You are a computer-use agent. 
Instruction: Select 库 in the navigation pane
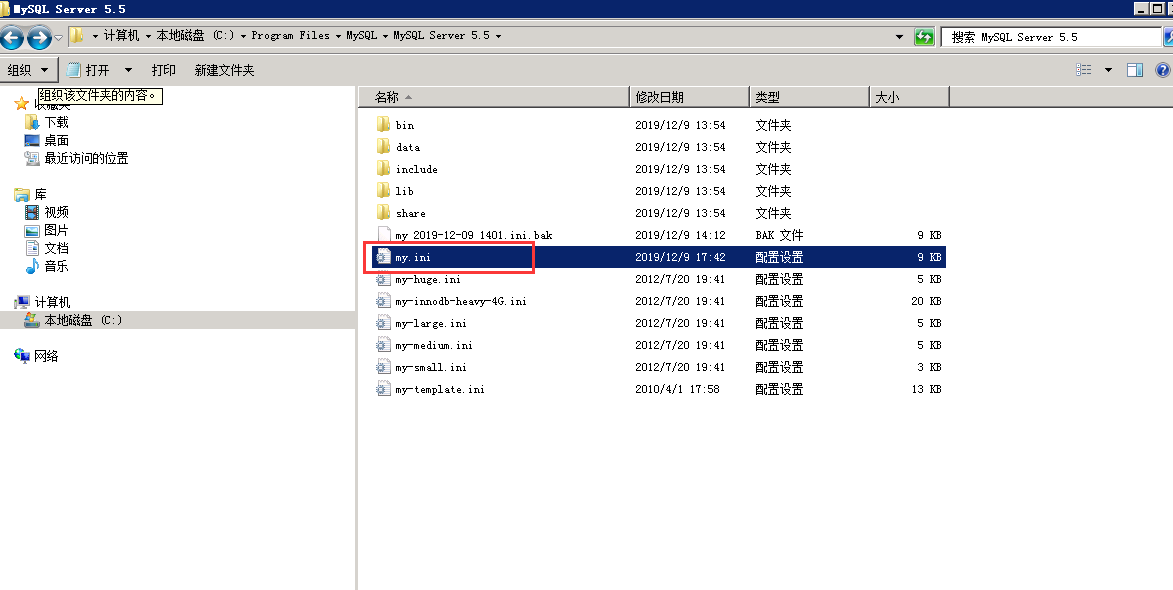40,194
